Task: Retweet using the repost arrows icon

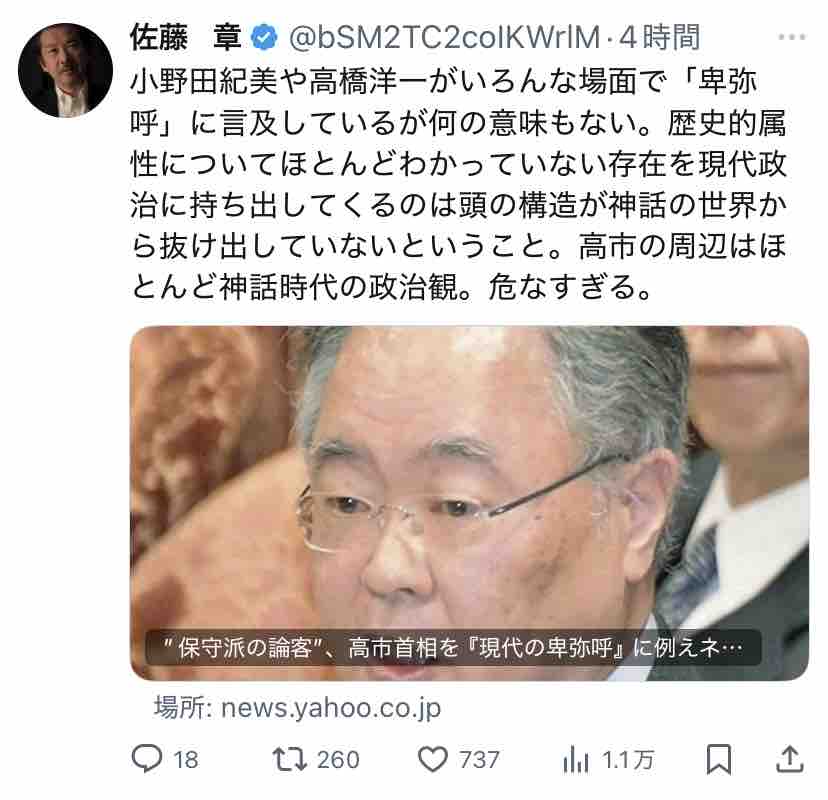Action: coord(289,759)
